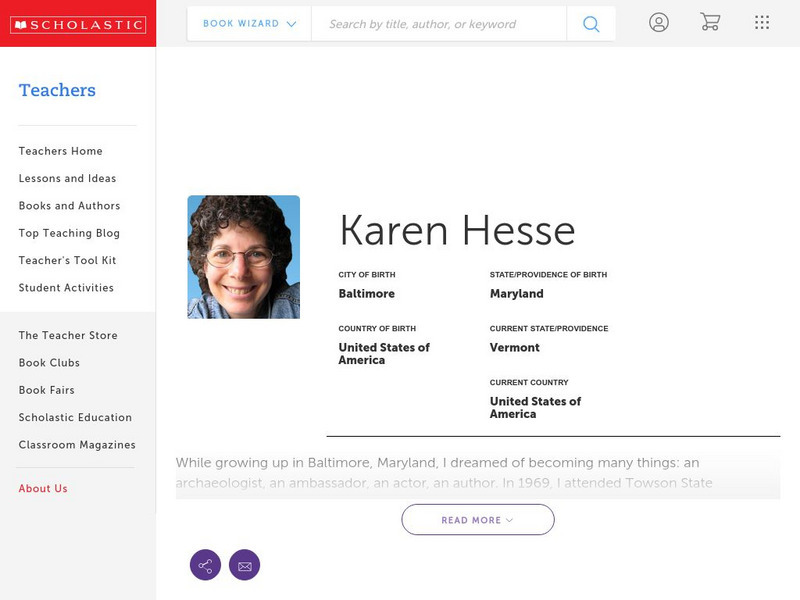Image resolution: width=800 pixels, height=600 pixels.
Task: Open the shopping cart
Action: [710, 22]
